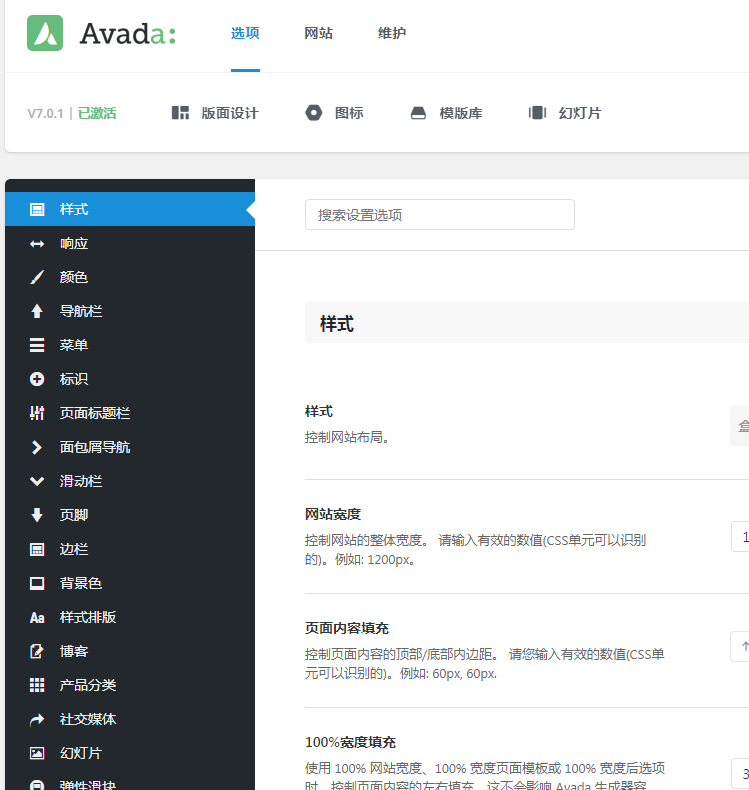749x790 pixels.
Task: Click the 幻灯片 image icon in sidebar
Action: pos(37,753)
